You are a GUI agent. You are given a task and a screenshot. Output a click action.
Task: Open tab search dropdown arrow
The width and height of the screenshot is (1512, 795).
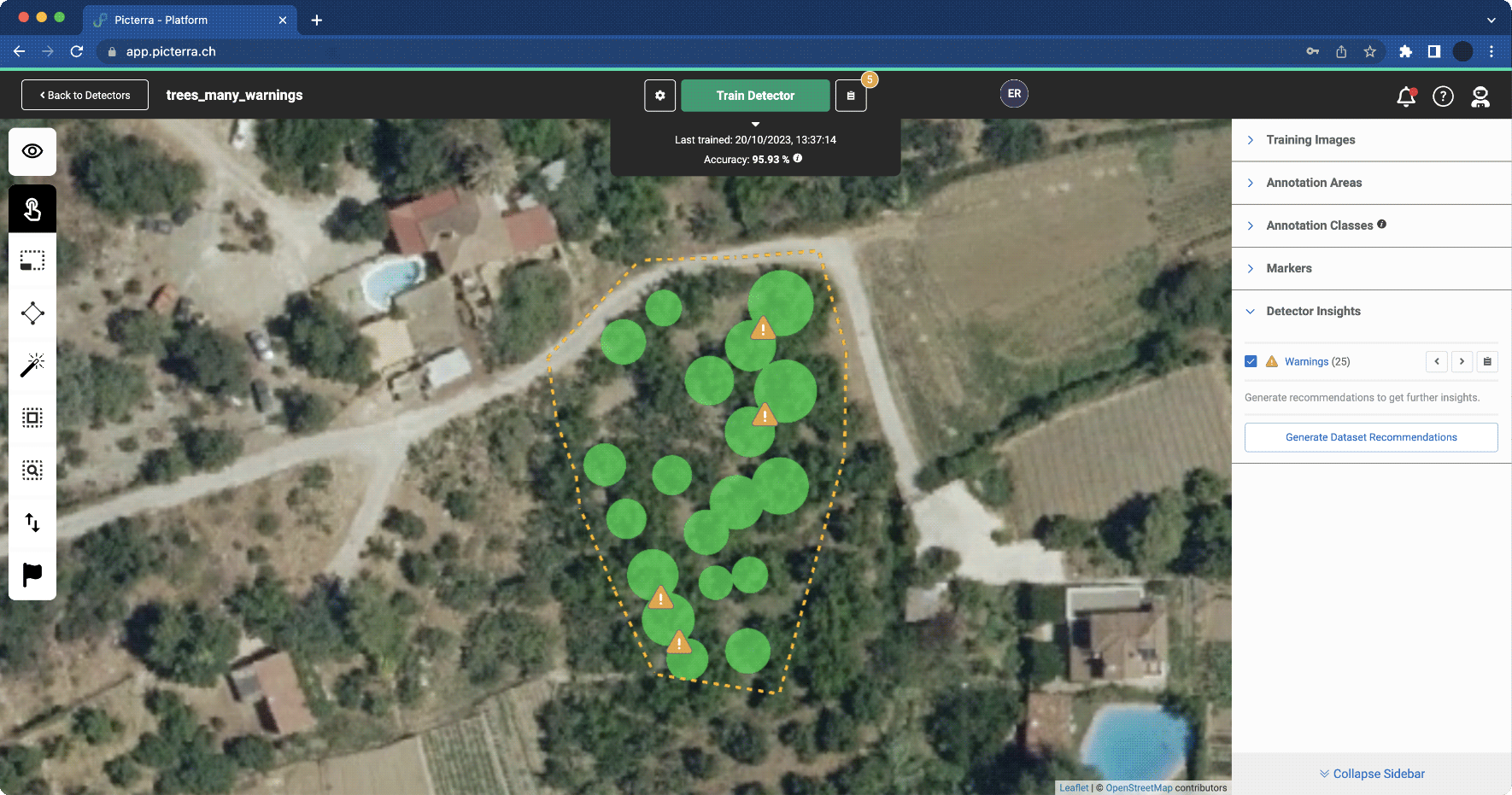1491,20
